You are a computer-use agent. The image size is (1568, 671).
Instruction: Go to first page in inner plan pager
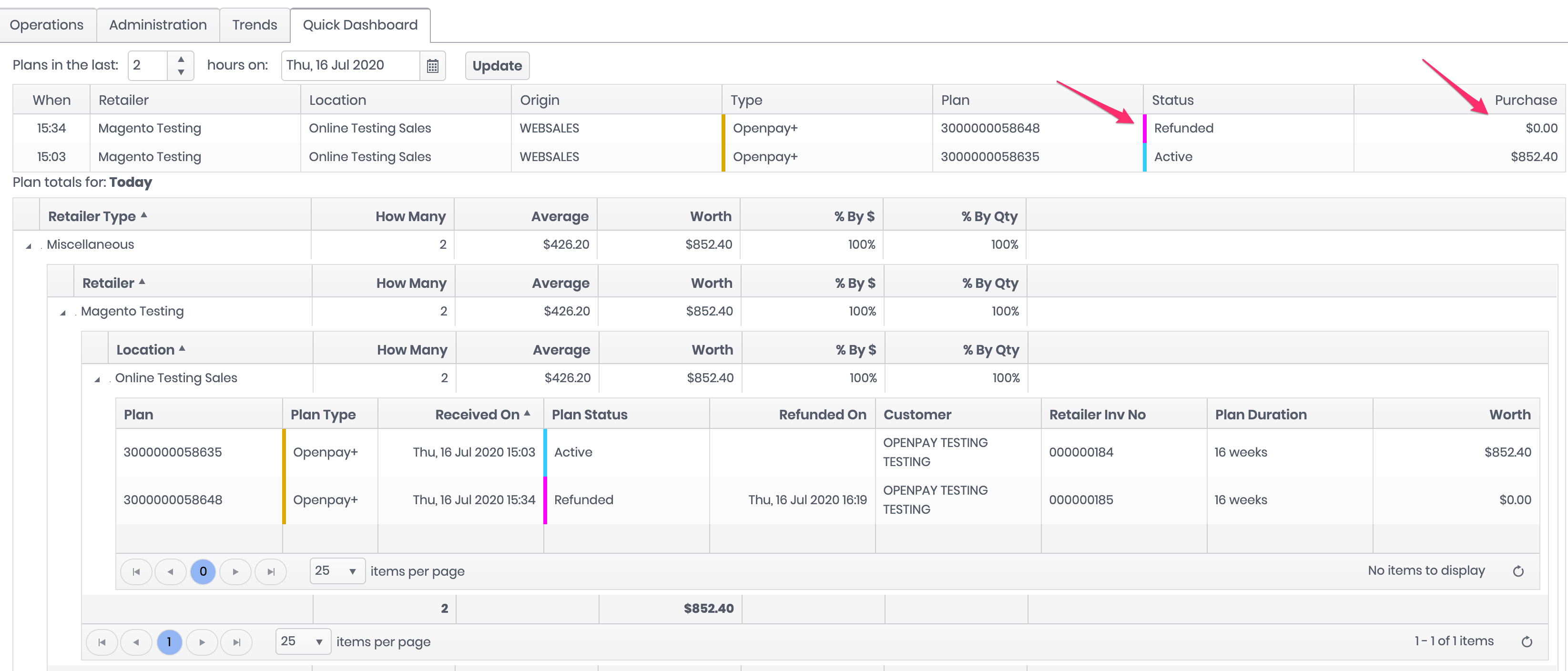click(x=136, y=572)
